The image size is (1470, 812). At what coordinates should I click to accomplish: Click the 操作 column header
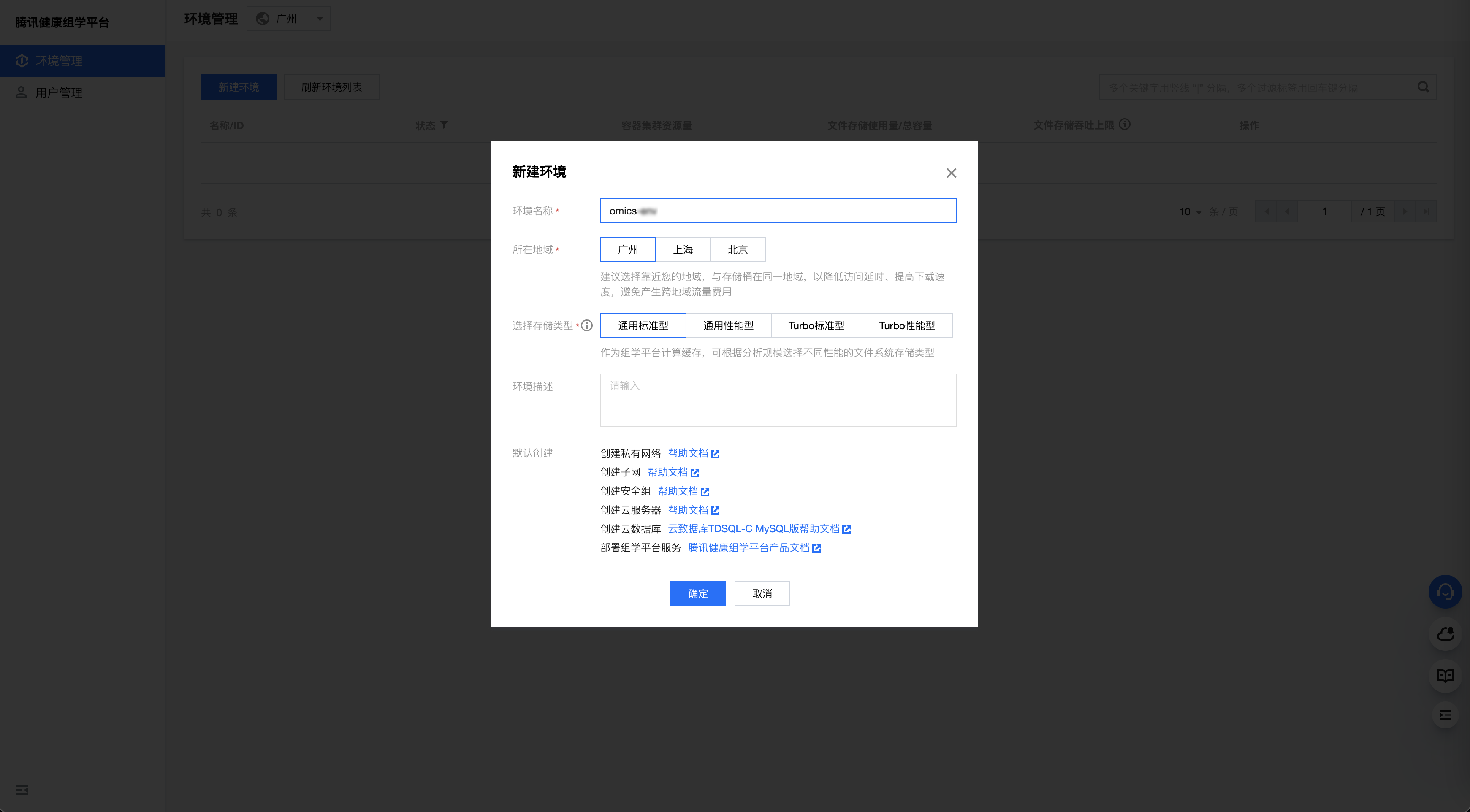(1249, 125)
